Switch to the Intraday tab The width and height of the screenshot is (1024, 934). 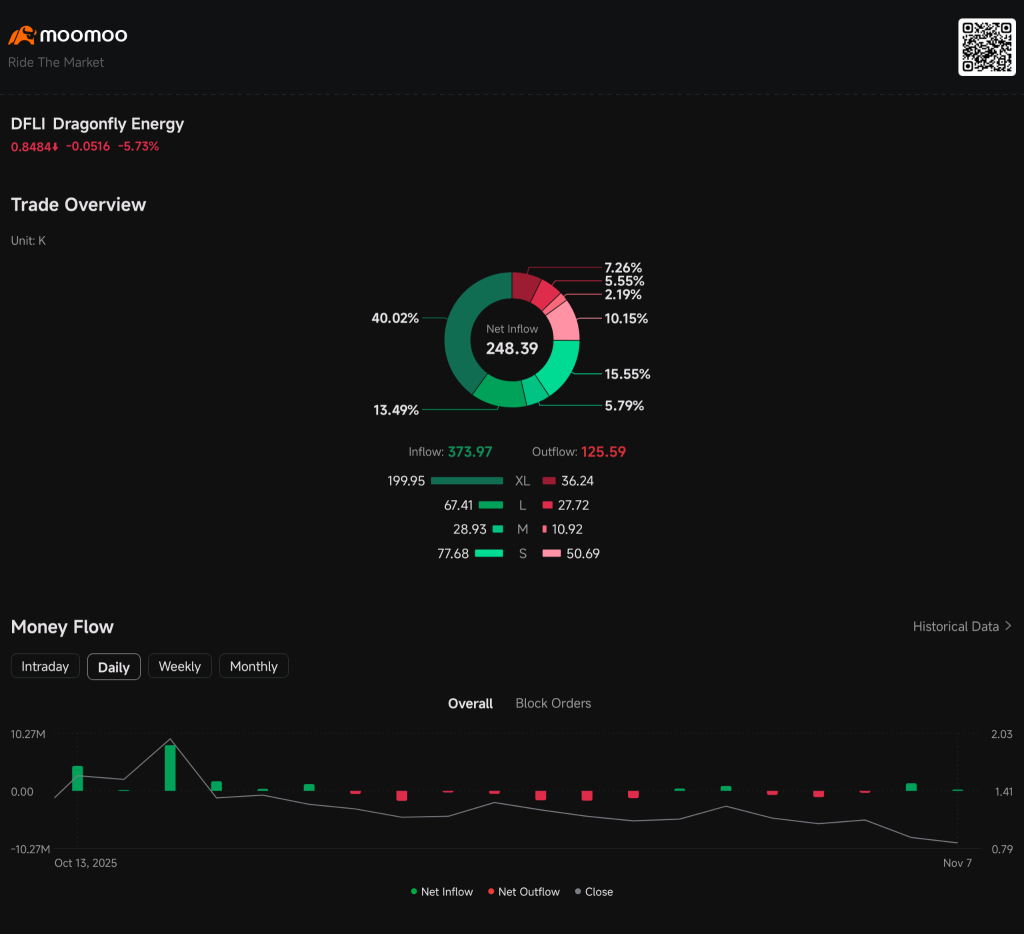[45, 666]
